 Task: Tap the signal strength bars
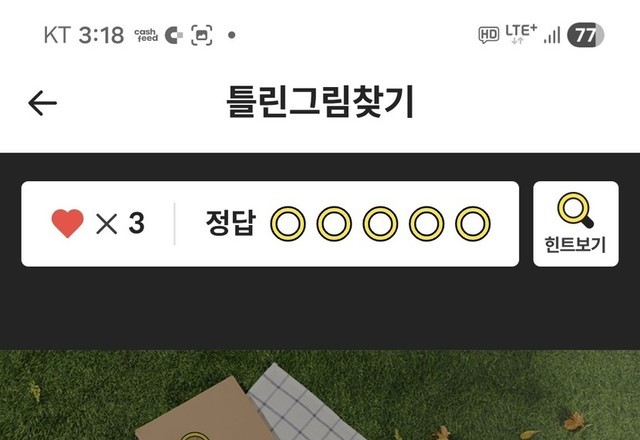[552, 35]
